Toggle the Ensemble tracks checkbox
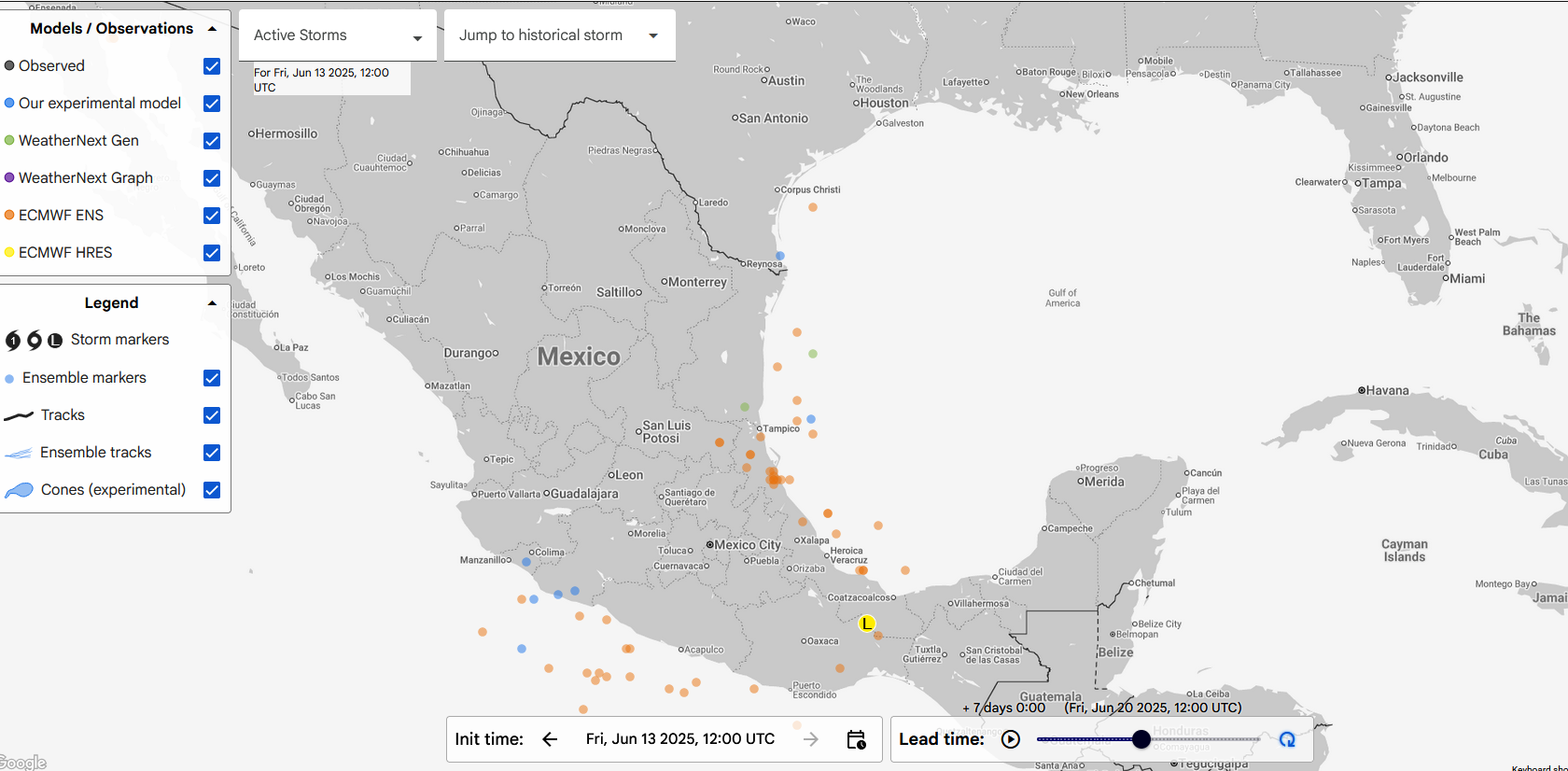Viewport: 1568px width, 771px height. point(212,453)
